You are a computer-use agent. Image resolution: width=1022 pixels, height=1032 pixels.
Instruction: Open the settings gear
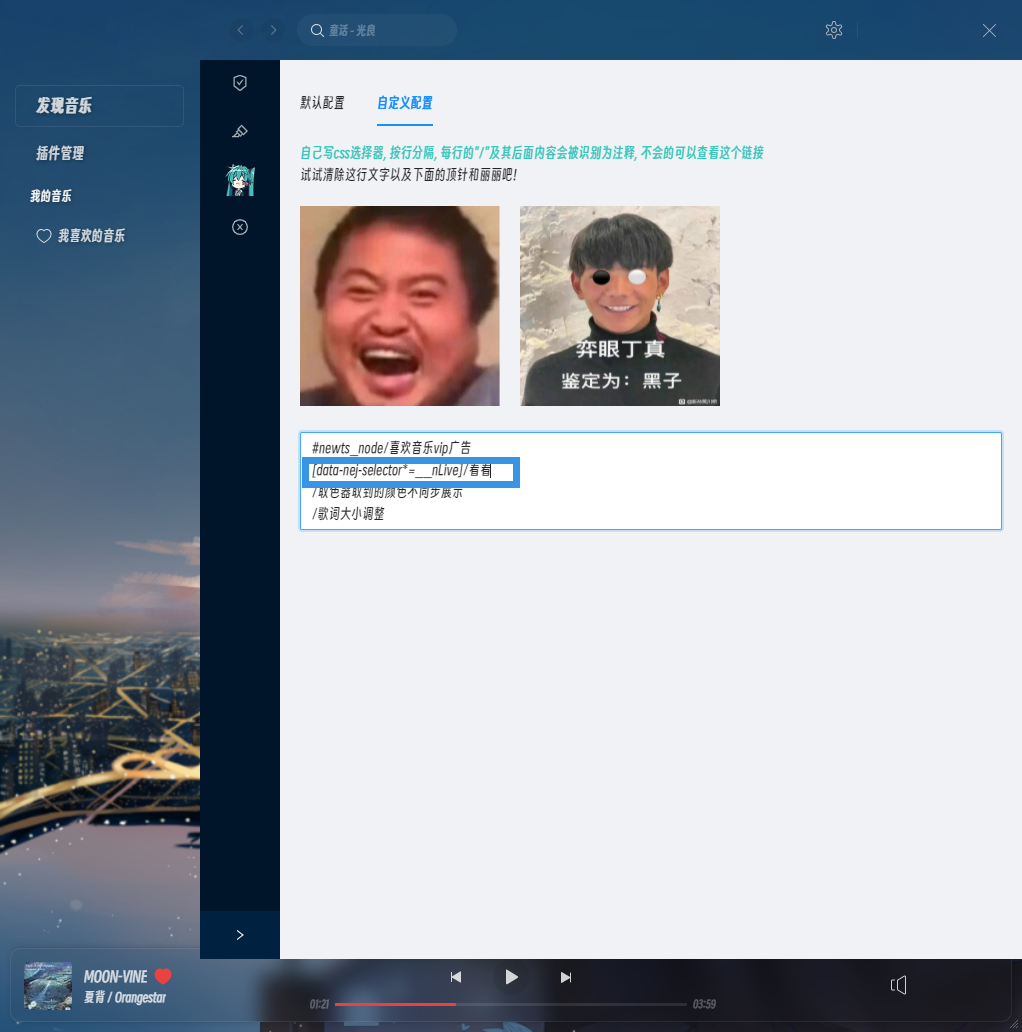833,30
